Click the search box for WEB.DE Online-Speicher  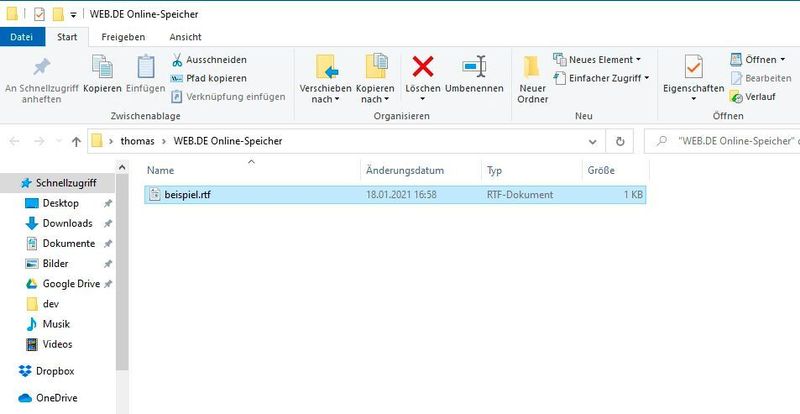(x=722, y=141)
